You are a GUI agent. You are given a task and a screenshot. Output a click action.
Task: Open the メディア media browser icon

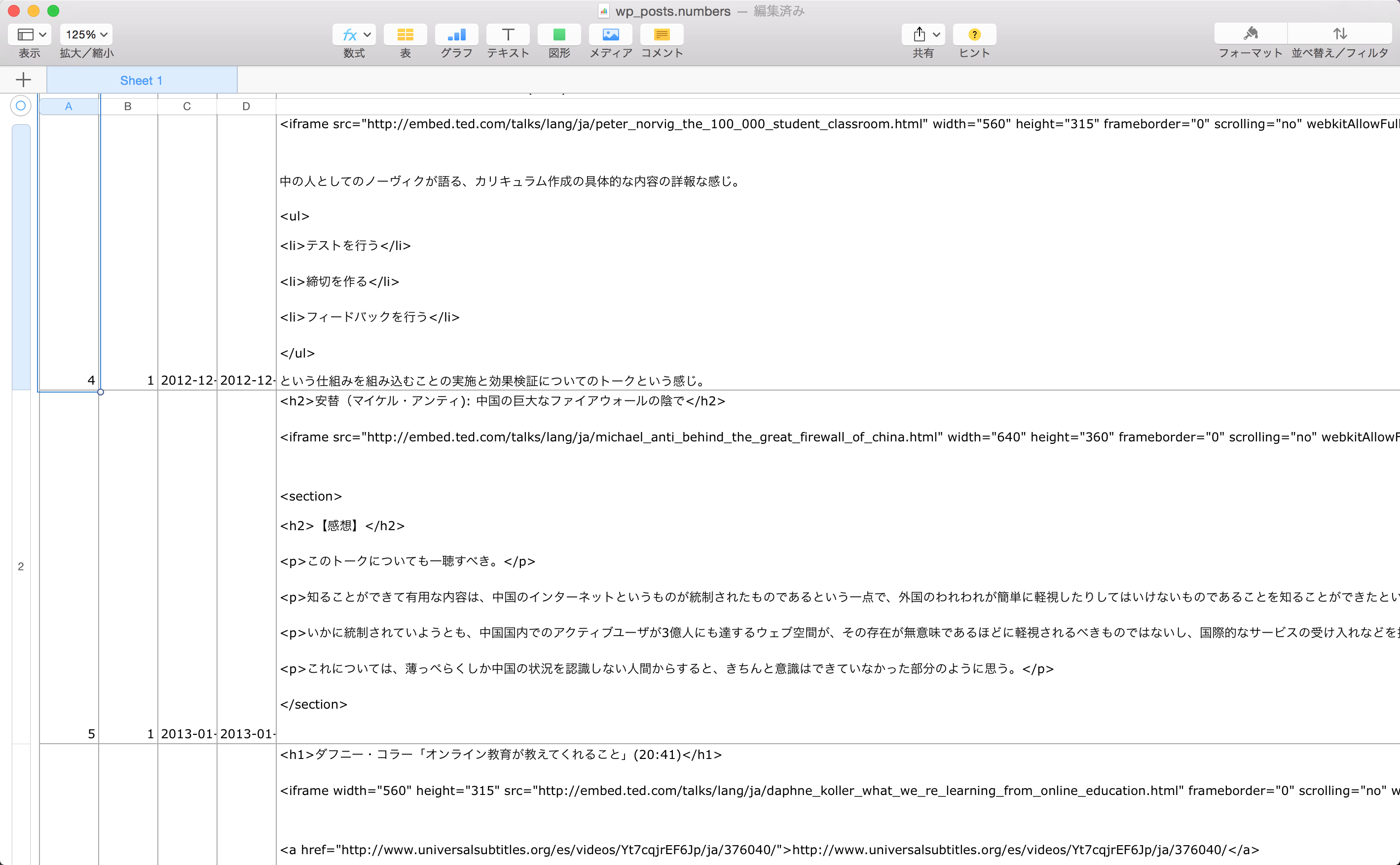(x=610, y=35)
